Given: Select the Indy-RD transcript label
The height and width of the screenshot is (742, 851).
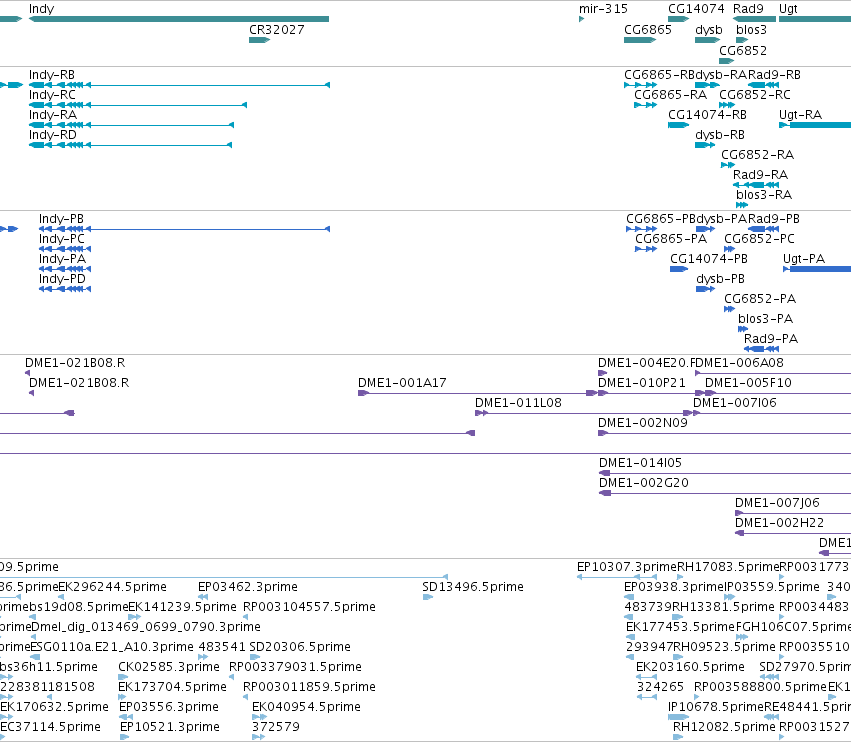Looking at the screenshot, I should pos(53,135).
